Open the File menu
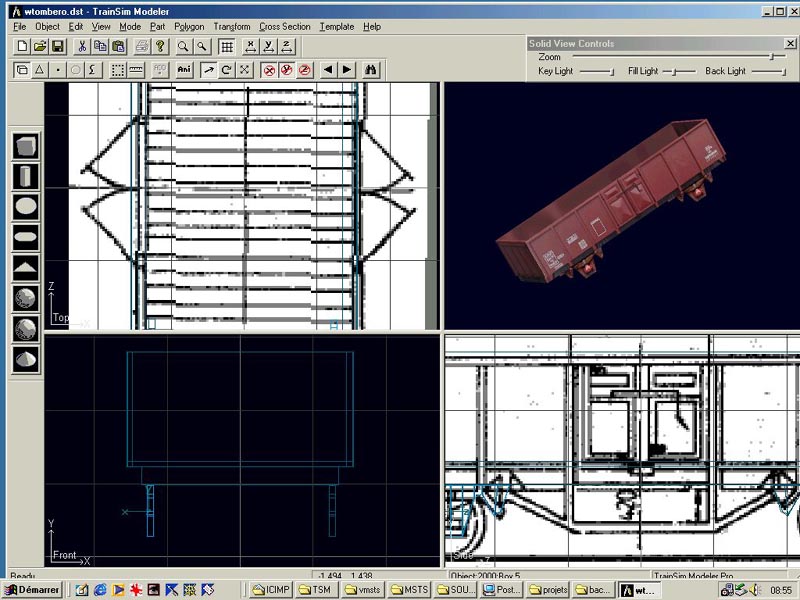Viewport: 800px width, 600px height. (20, 27)
